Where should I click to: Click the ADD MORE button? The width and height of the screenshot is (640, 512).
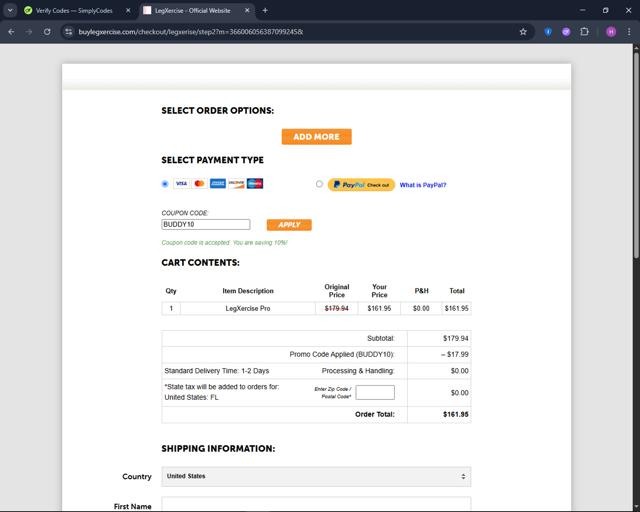[x=316, y=137]
